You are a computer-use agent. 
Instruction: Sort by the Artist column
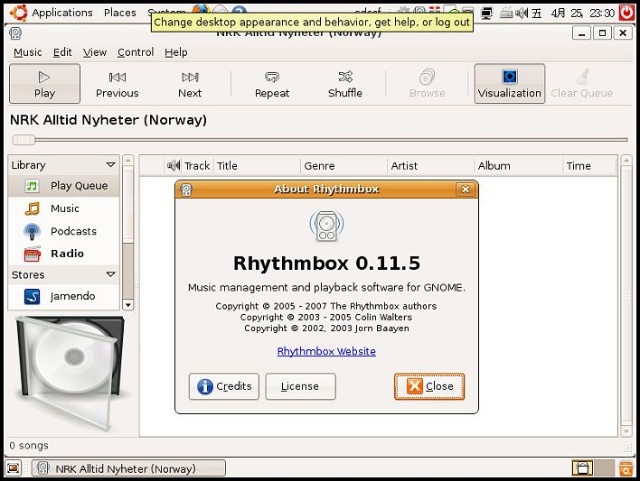click(x=431, y=166)
